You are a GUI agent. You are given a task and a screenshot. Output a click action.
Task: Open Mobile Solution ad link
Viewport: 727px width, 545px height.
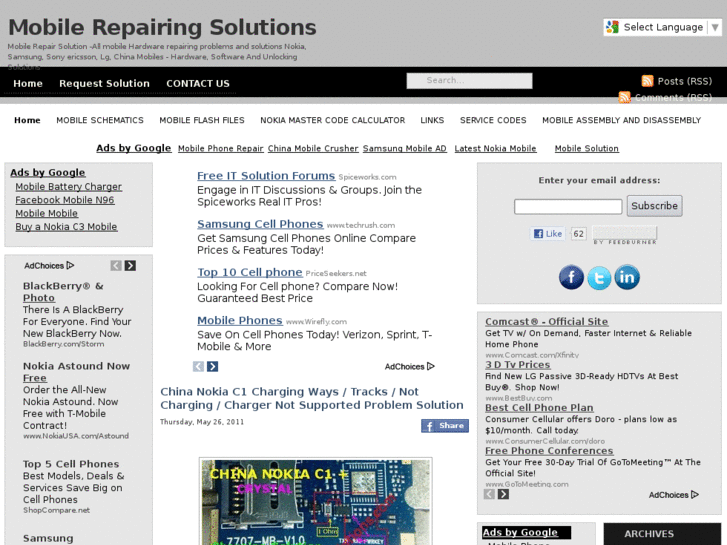click(587, 148)
